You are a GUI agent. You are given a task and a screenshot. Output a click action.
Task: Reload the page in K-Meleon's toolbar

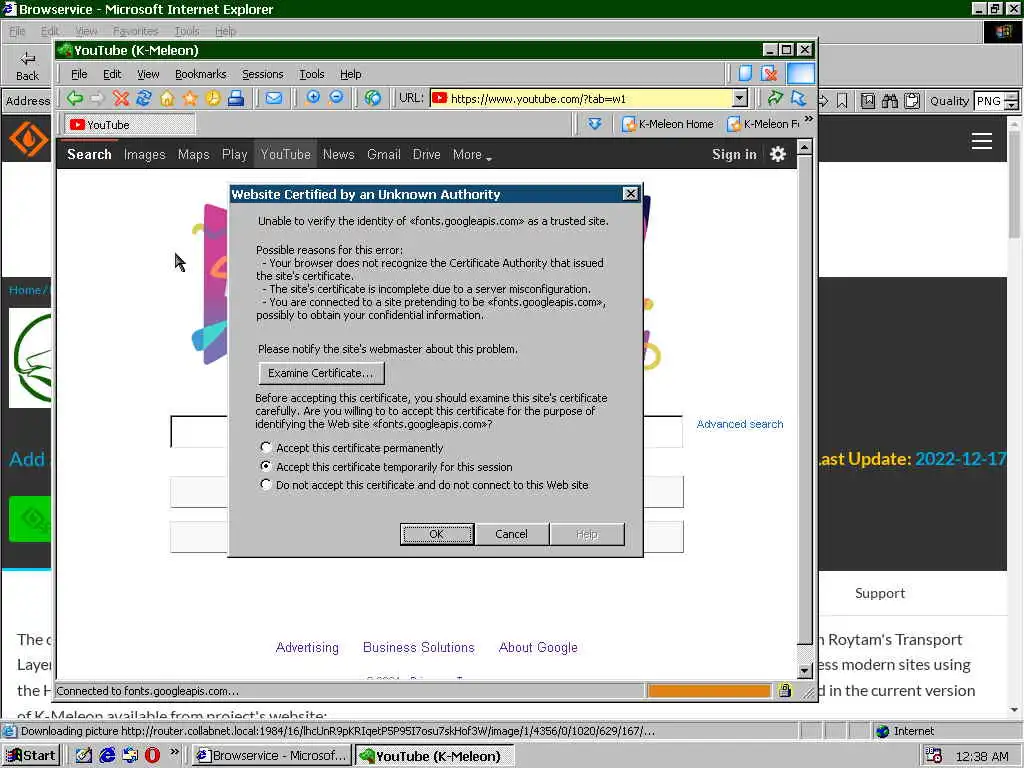144,99
